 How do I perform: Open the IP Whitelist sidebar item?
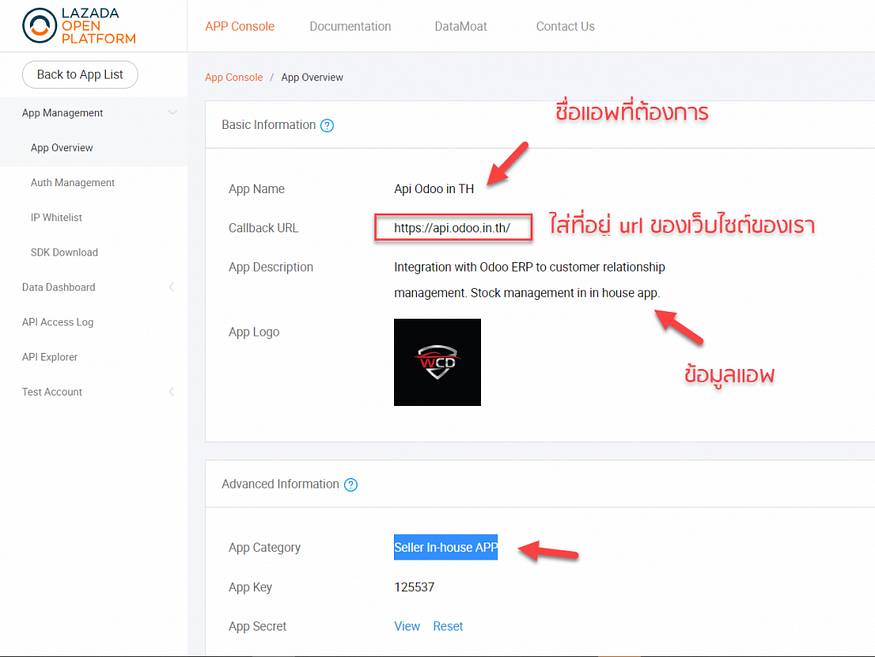click(x=56, y=218)
